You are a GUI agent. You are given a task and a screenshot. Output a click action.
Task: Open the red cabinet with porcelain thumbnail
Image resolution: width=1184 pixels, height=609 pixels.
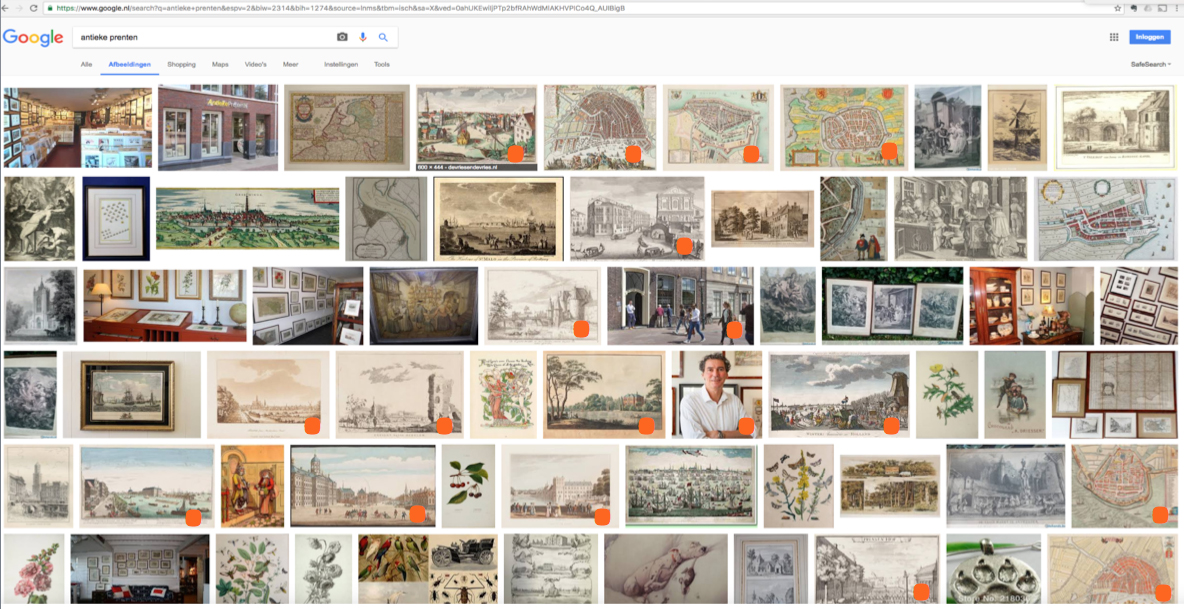(1031, 306)
